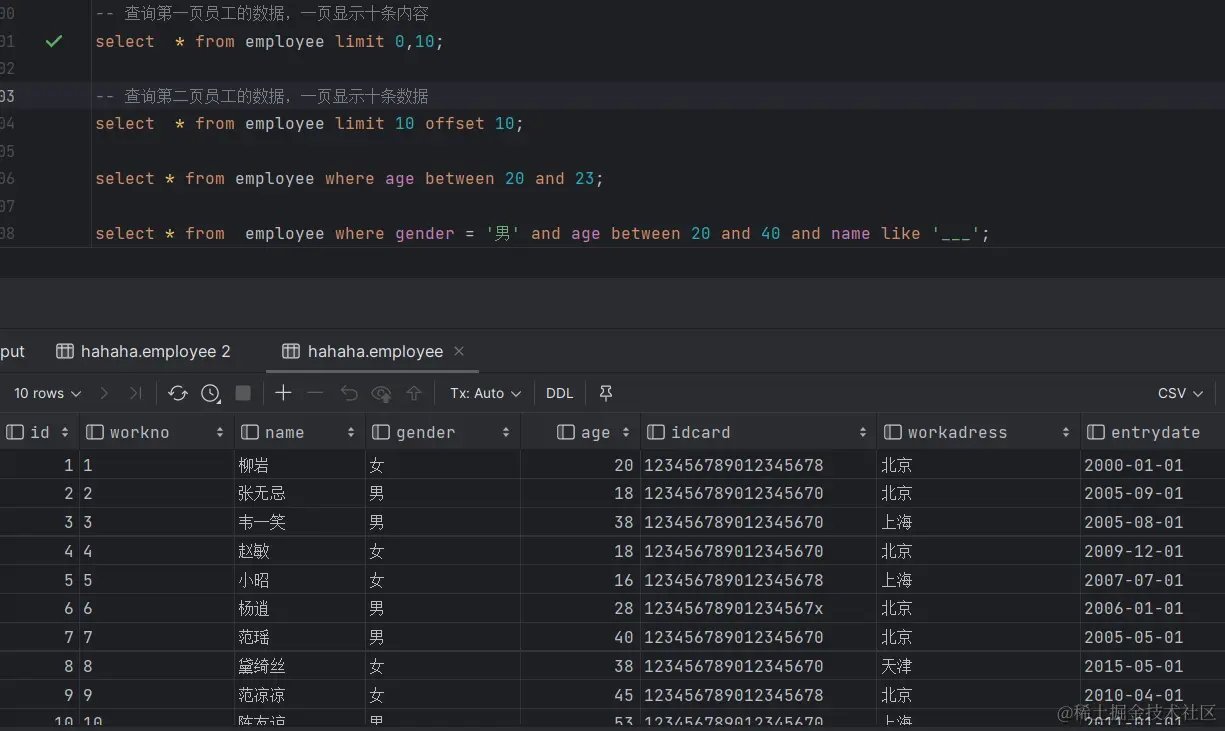Click the reload data refresh icon
This screenshot has height=731, width=1225.
click(178, 393)
